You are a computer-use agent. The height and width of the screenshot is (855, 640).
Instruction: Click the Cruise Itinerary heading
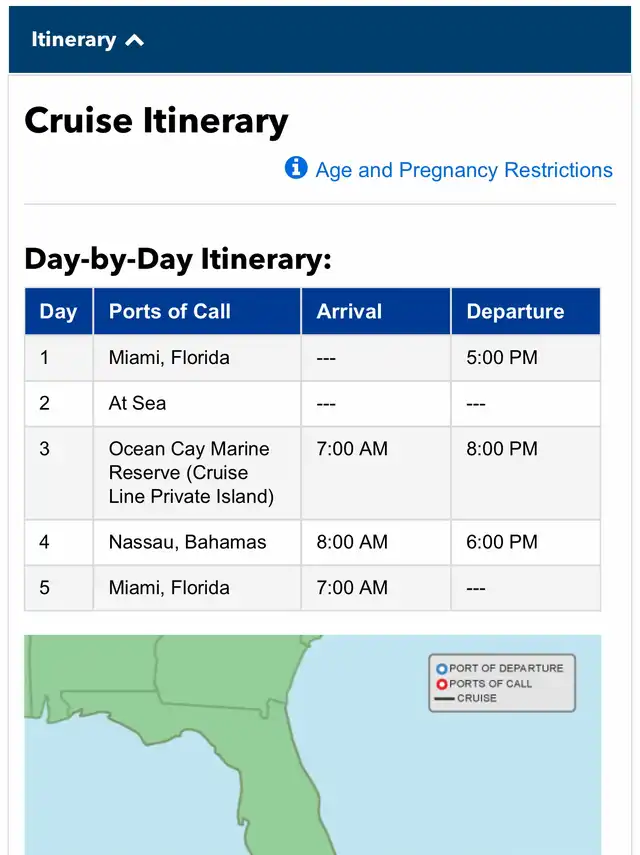[x=156, y=122]
